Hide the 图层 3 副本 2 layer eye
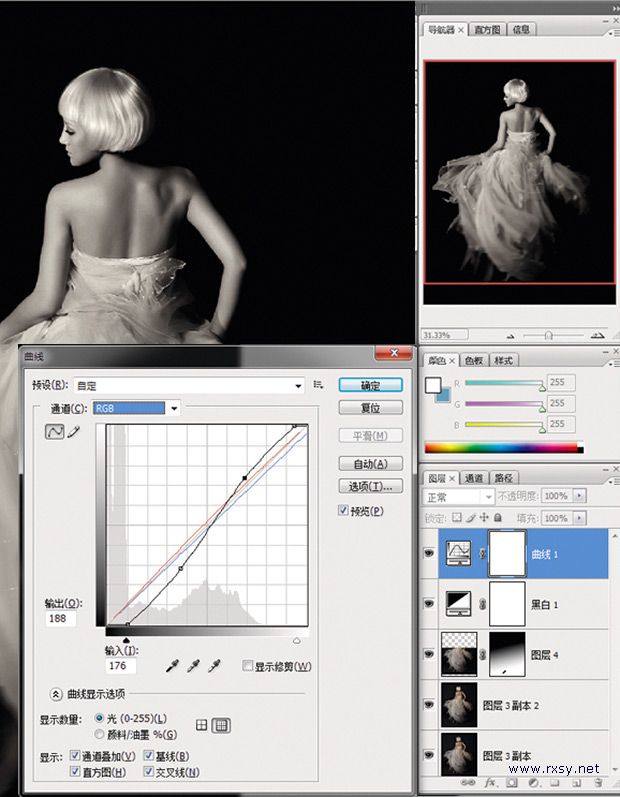Image resolution: width=620 pixels, height=797 pixels. [429, 704]
